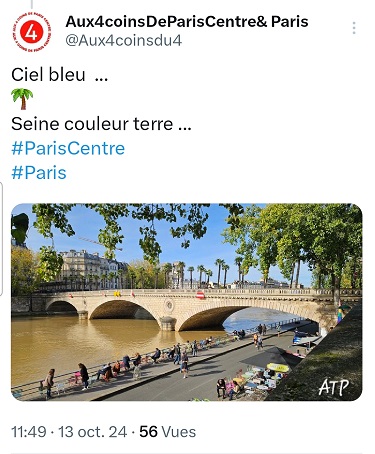Click the yellow umbrella in the photo
This screenshot has width=375, height=454.
pos(278,367)
